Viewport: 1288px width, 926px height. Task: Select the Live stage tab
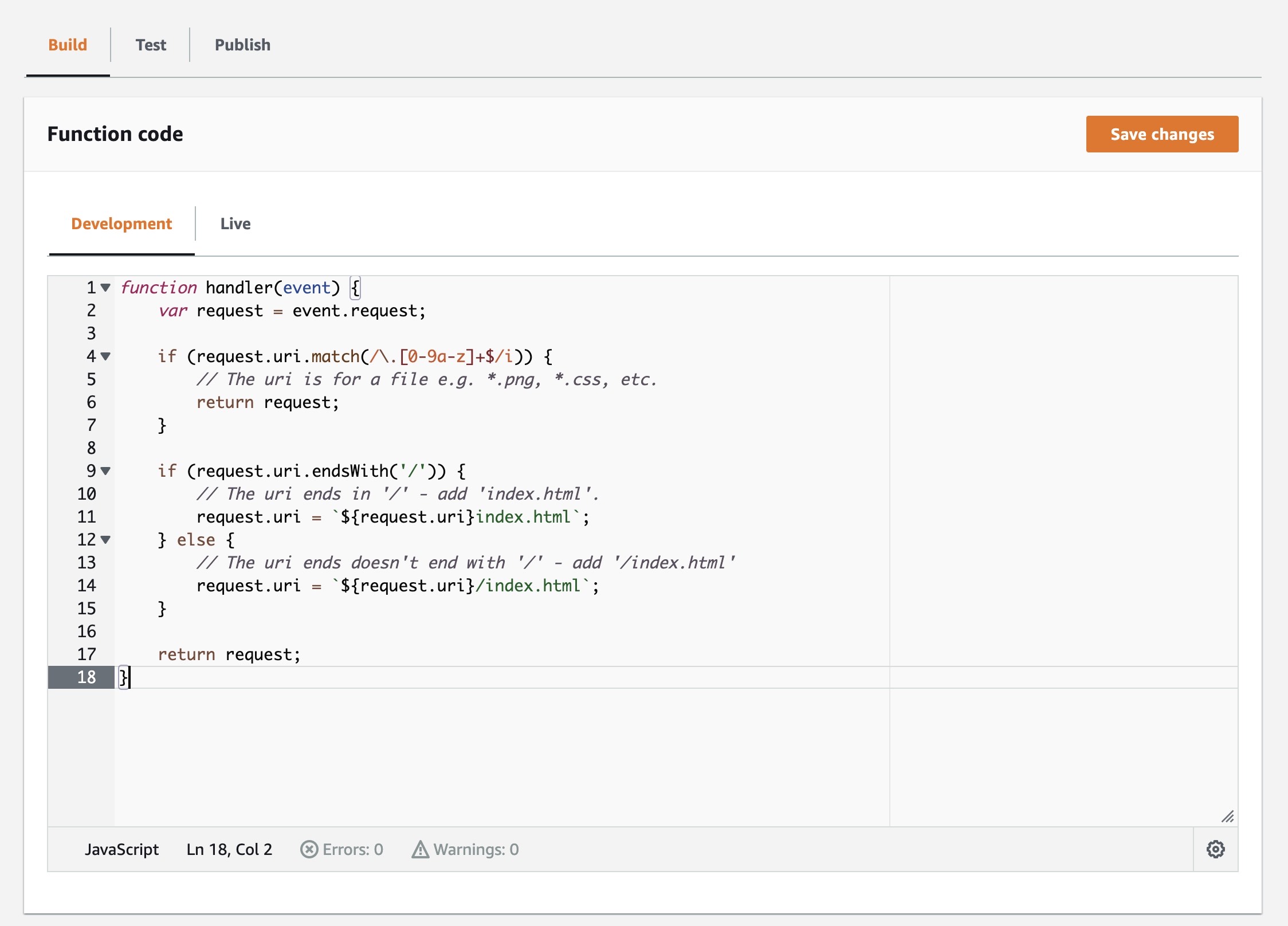click(235, 223)
